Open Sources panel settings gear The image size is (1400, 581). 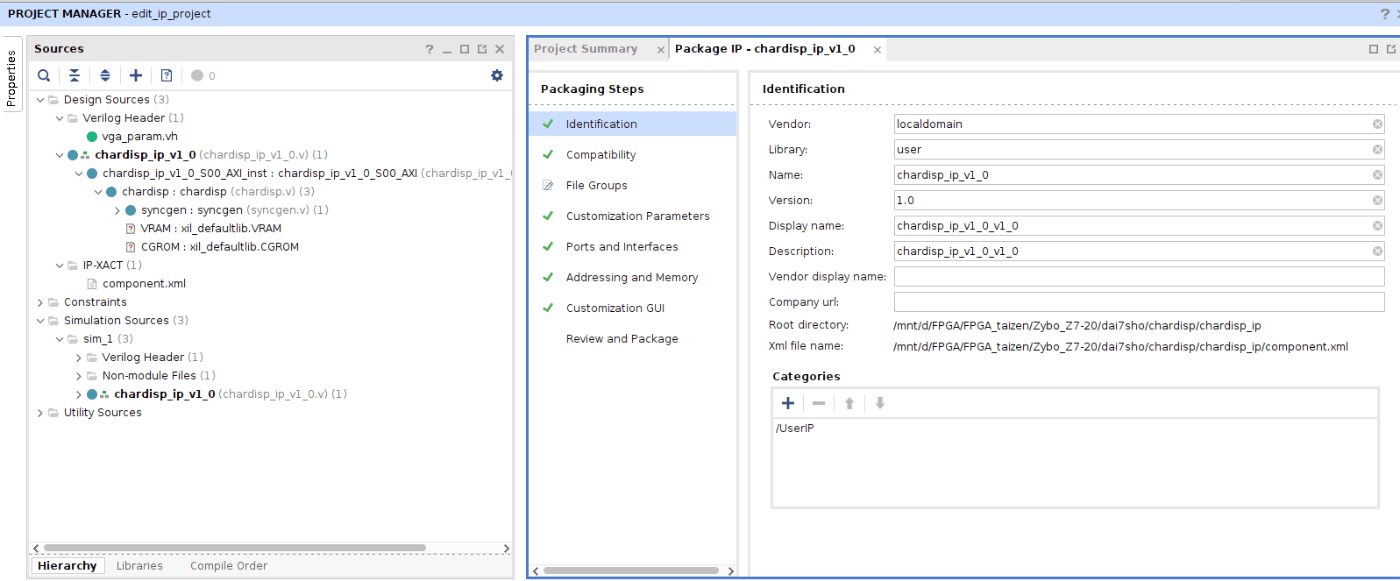(497, 75)
